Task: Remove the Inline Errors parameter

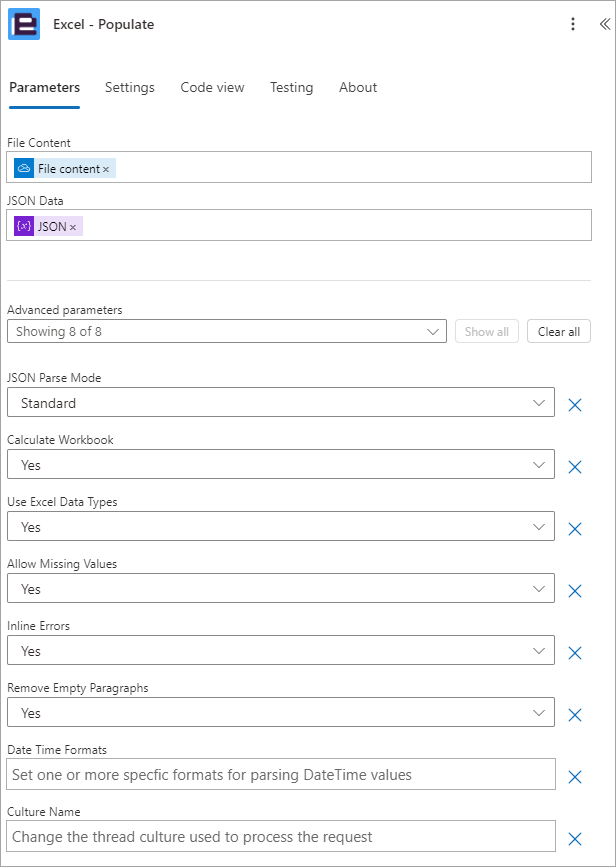Action: coord(575,652)
